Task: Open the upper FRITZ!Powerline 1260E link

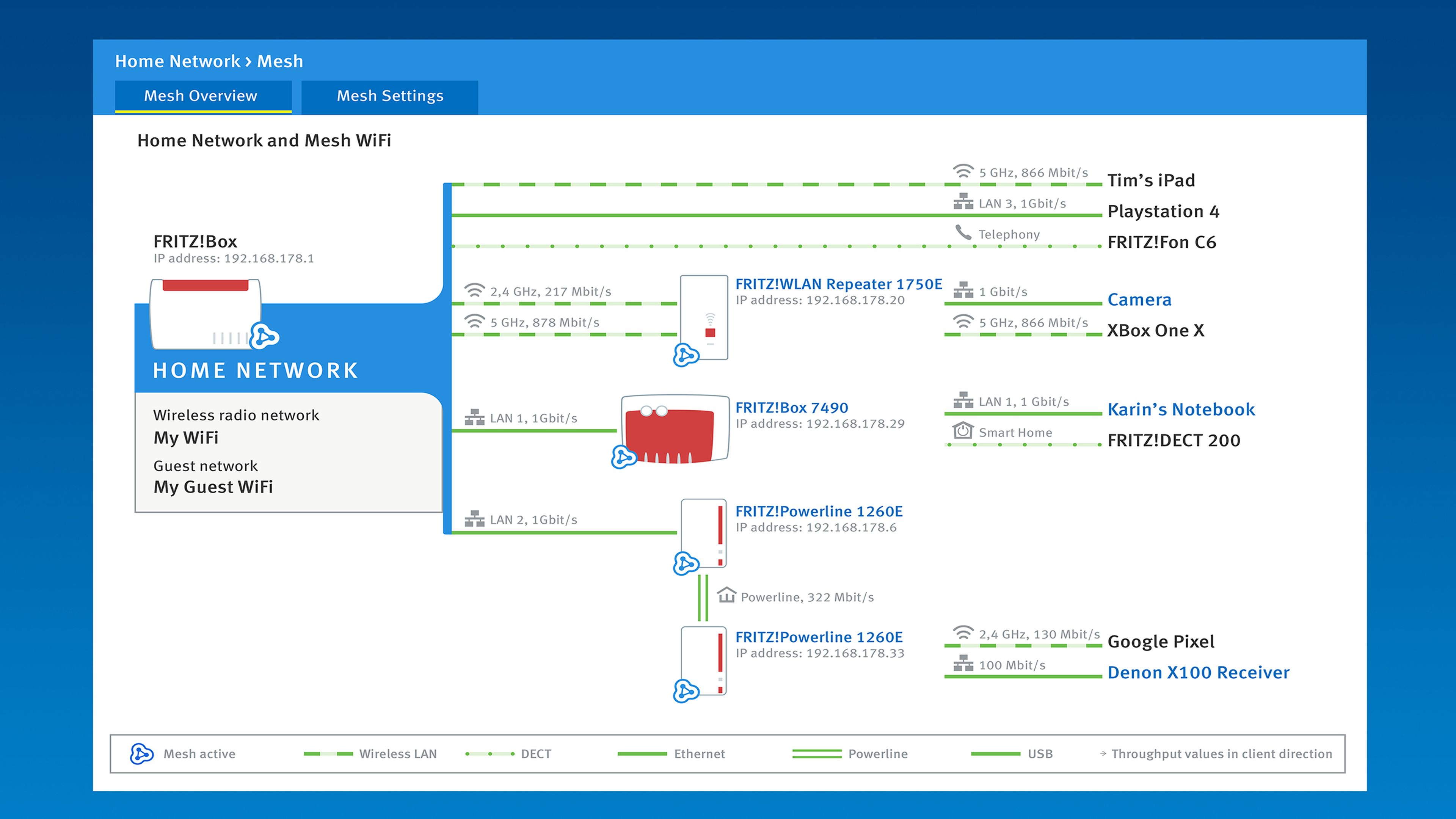Action: pos(819,511)
